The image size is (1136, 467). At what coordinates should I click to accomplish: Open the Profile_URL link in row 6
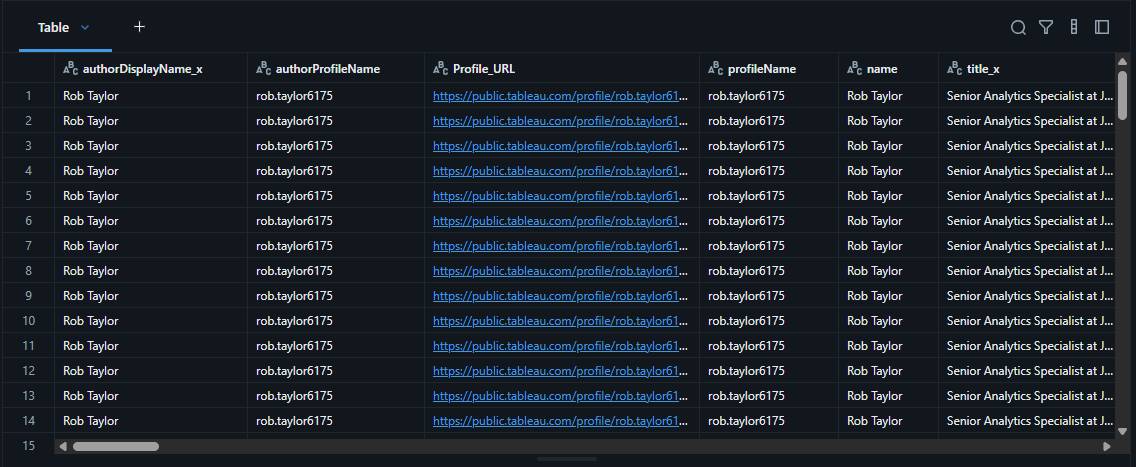click(560, 220)
